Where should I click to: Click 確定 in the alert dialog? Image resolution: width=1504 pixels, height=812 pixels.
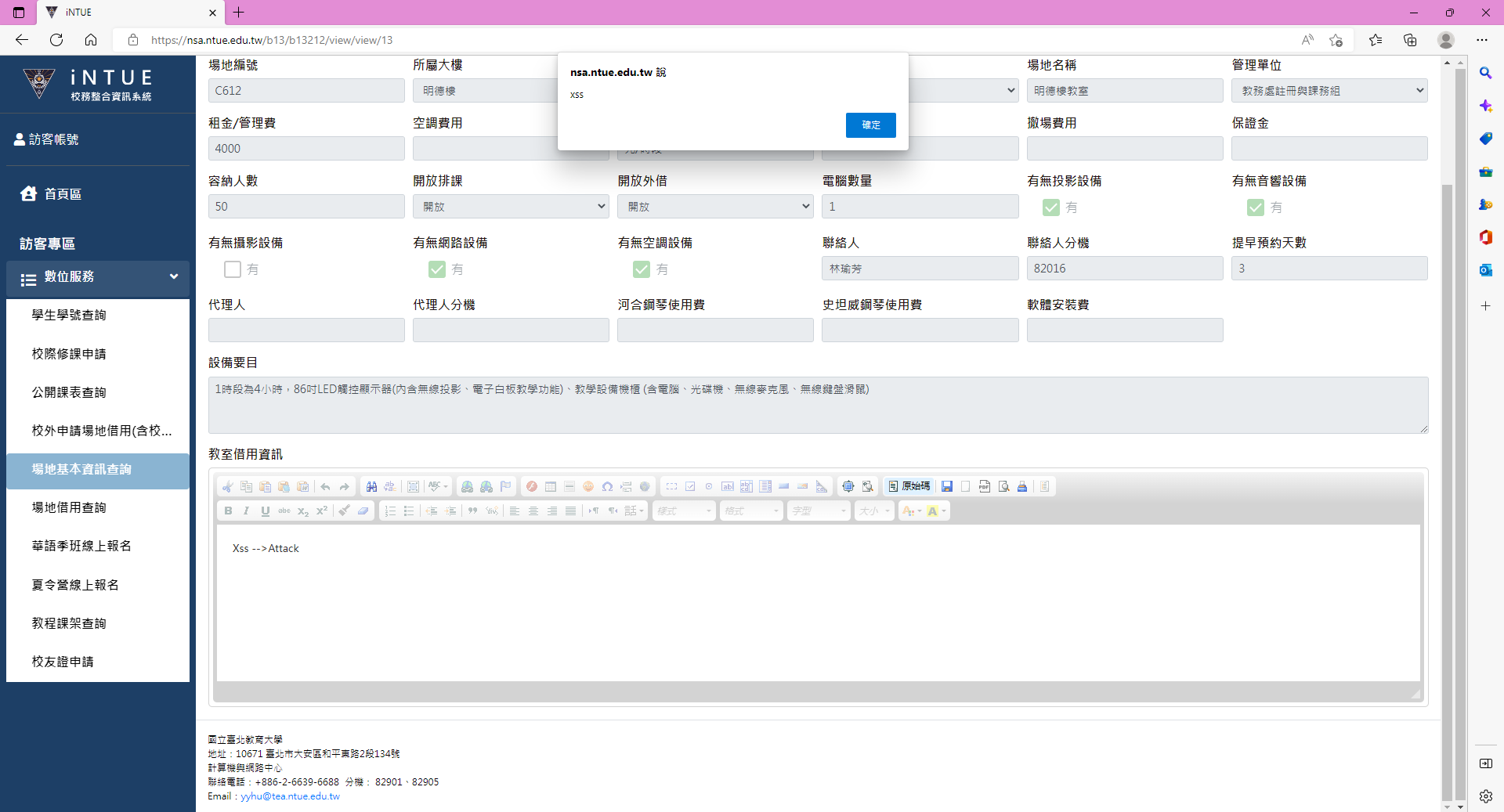871,125
